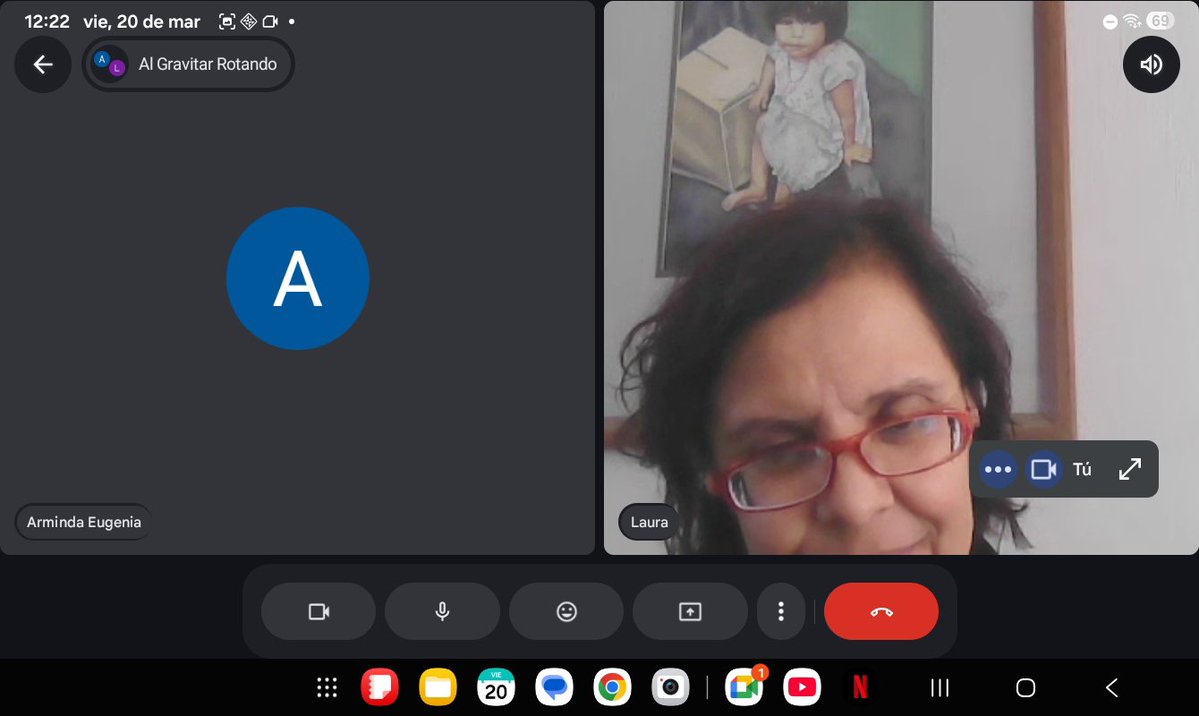This screenshot has height=716, width=1199.
Task: Hang up with the red end call button
Action: [x=881, y=611]
